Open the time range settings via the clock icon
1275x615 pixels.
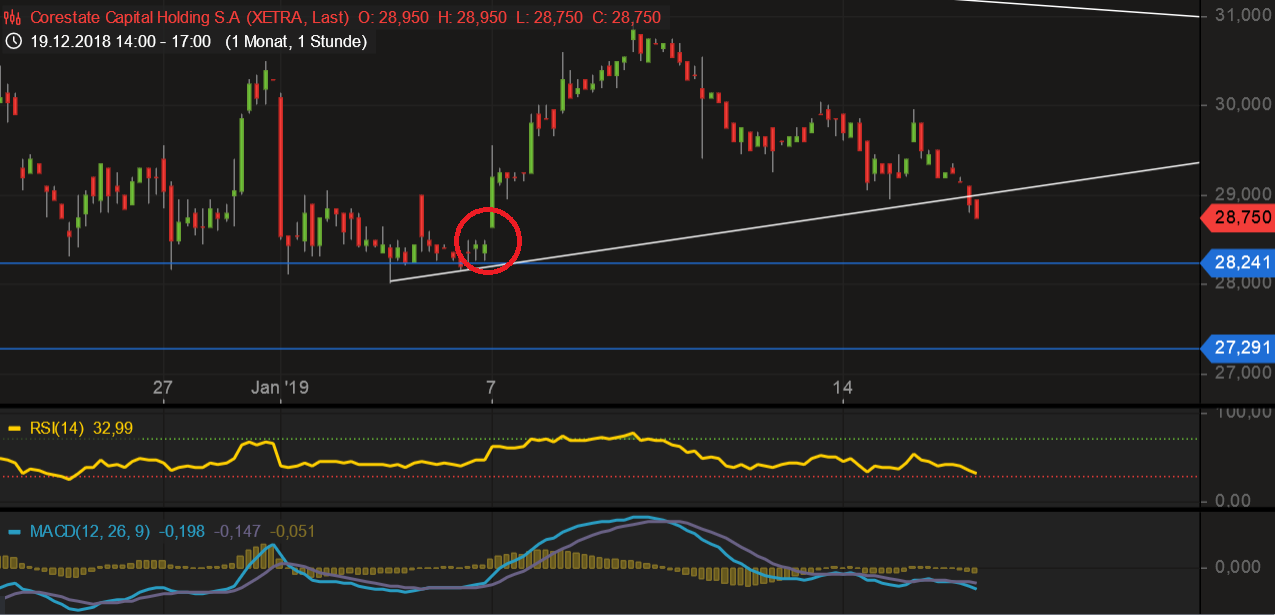click(12, 41)
